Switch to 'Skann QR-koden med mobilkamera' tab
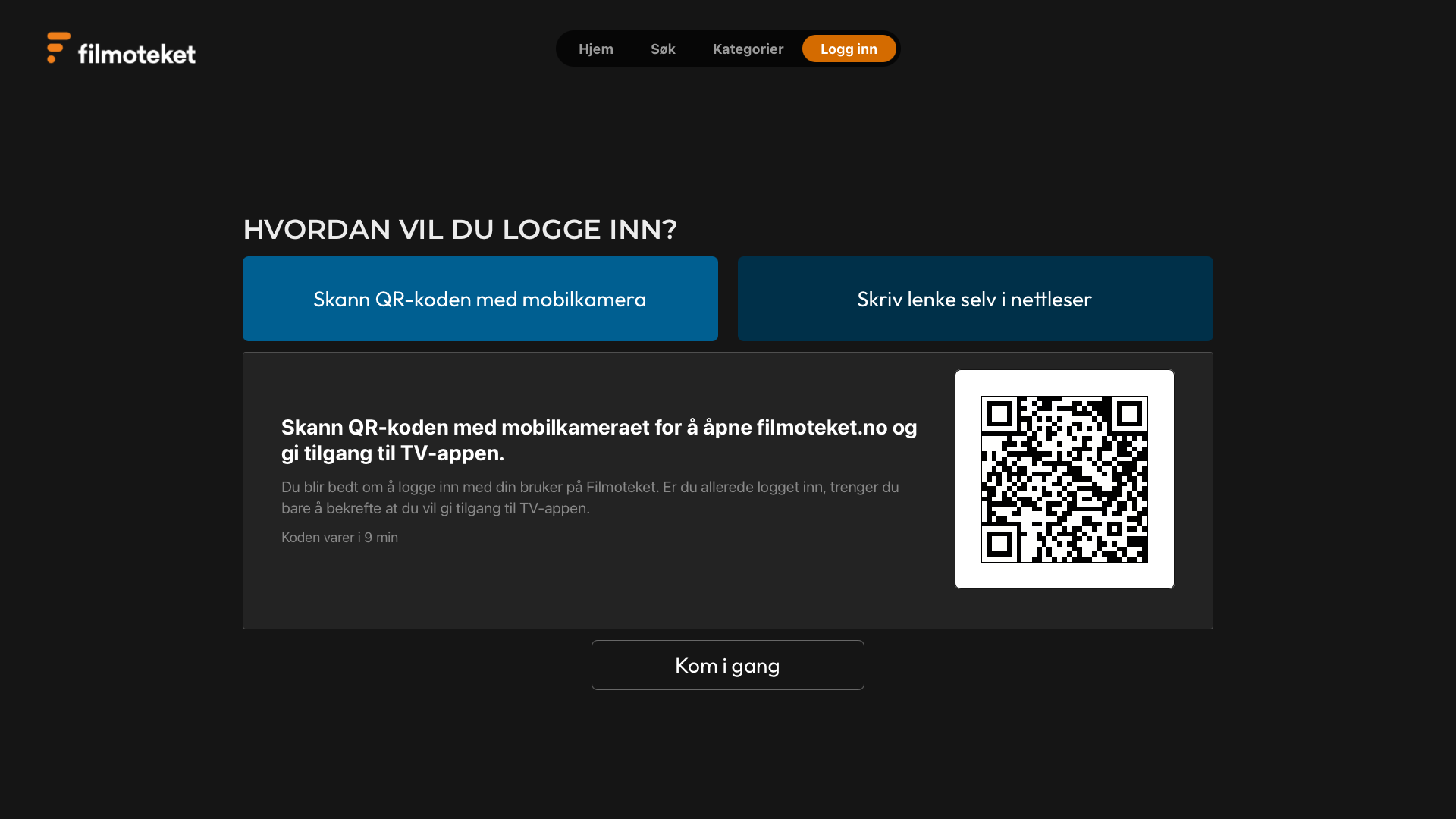Screen dimensions: 1456x819 pos(480,299)
